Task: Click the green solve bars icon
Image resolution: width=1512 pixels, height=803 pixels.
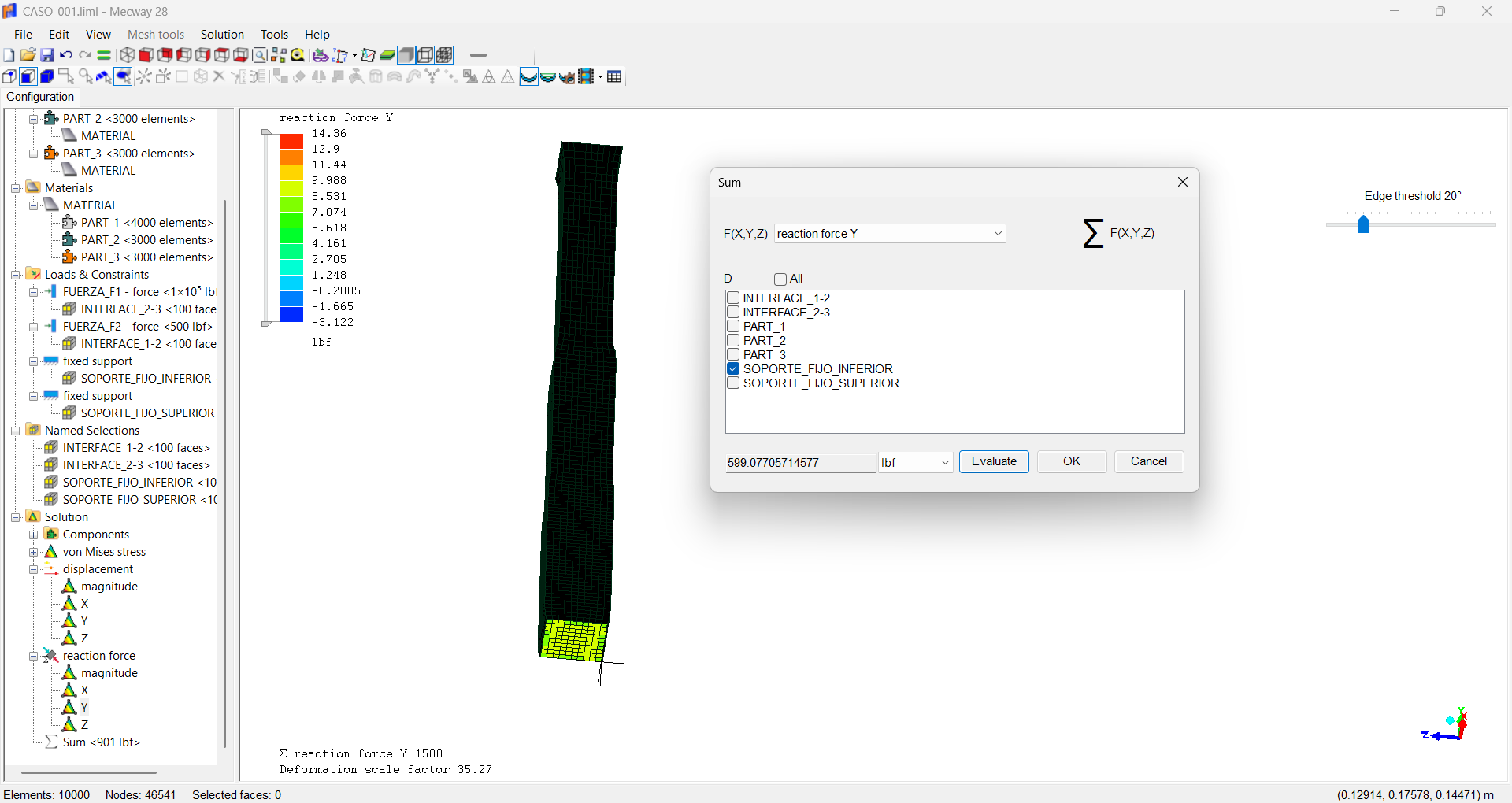Action: [x=104, y=55]
